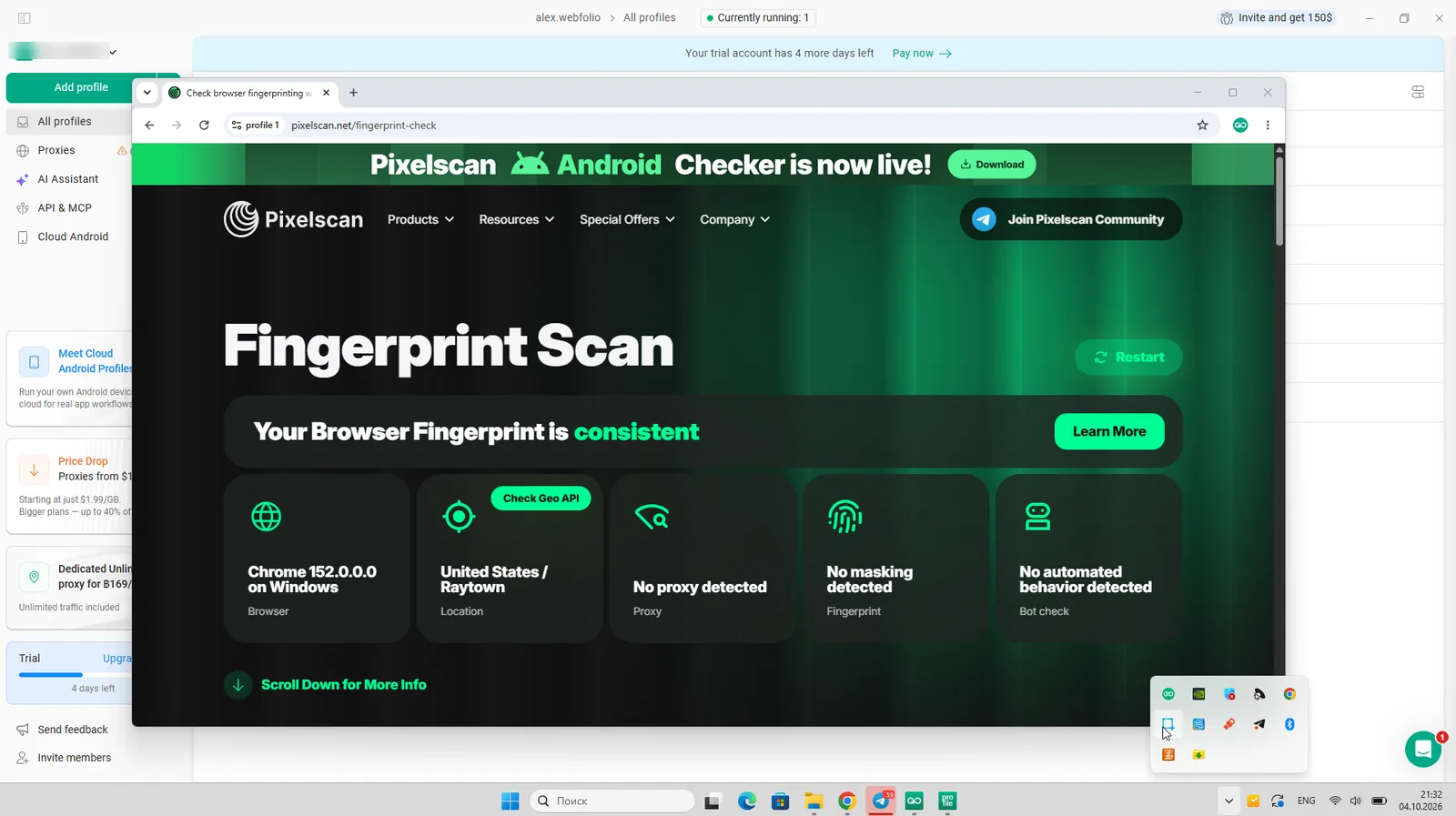The height and width of the screenshot is (816, 1456).
Task: Click the page reload icon in browser toolbar
Action: pyautogui.click(x=204, y=126)
